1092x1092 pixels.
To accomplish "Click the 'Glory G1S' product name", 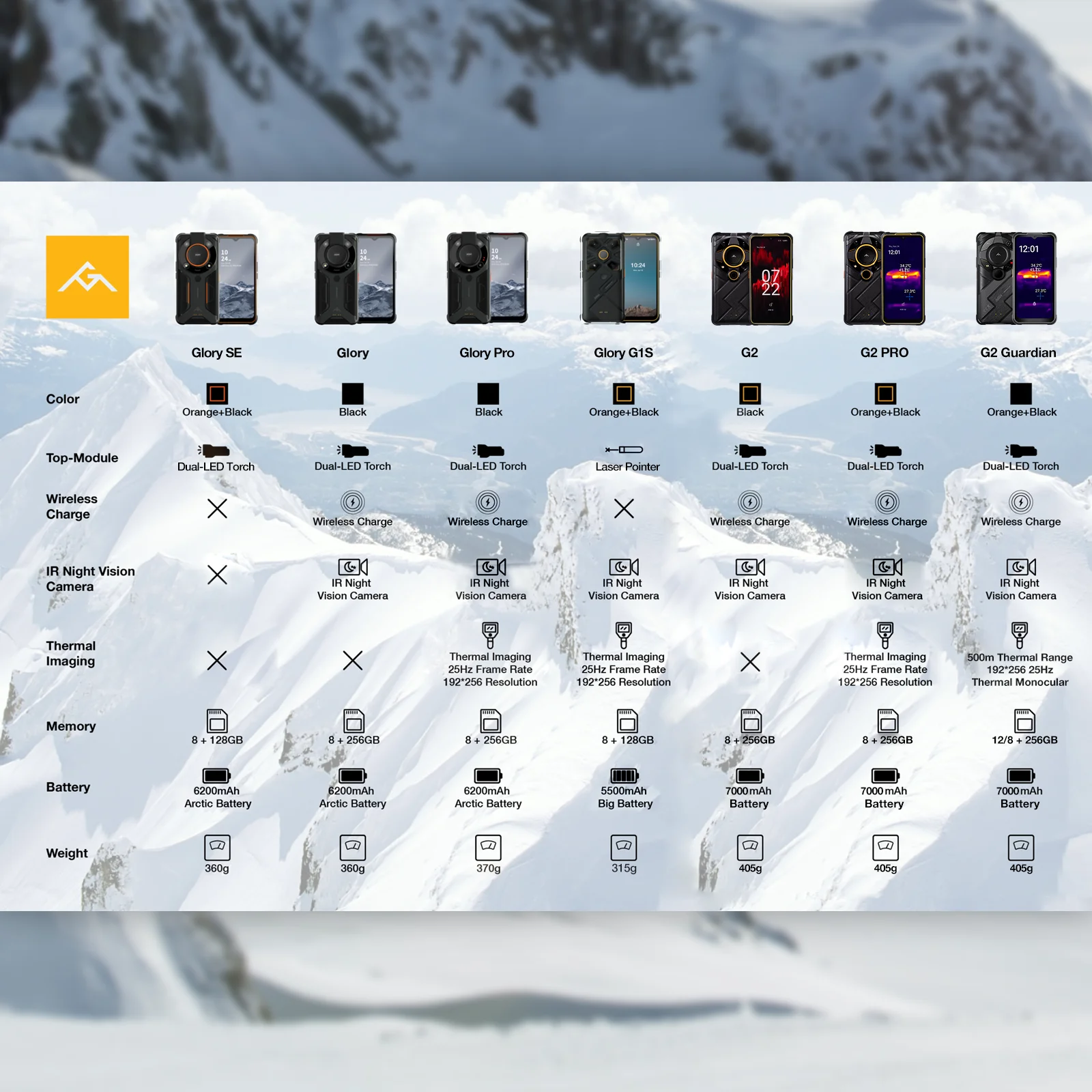I will 623,353.
